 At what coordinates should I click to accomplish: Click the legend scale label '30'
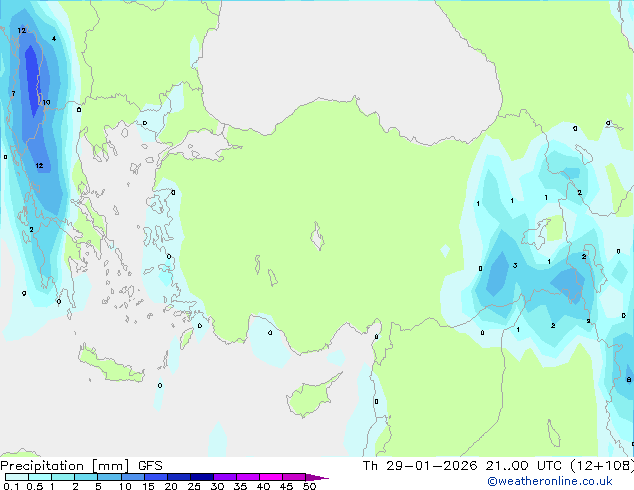(217, 486)
